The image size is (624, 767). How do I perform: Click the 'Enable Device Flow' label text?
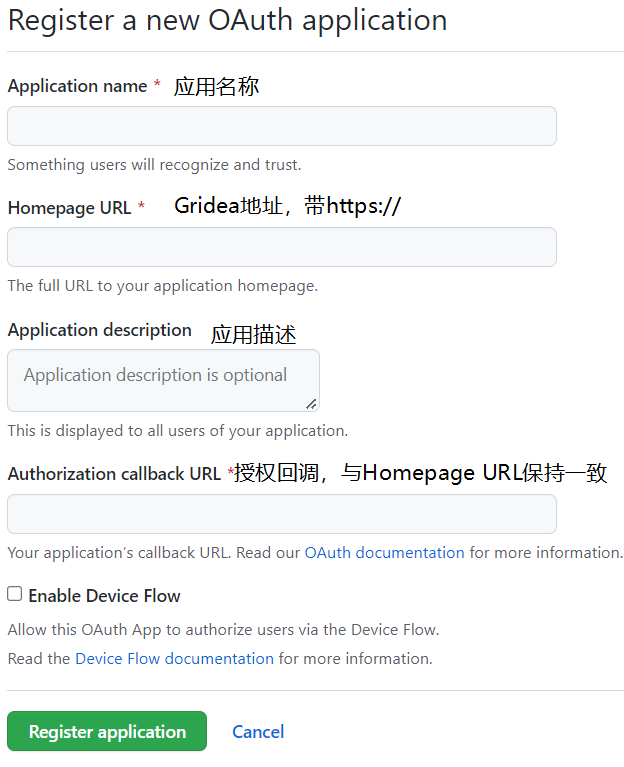[105, 596]
